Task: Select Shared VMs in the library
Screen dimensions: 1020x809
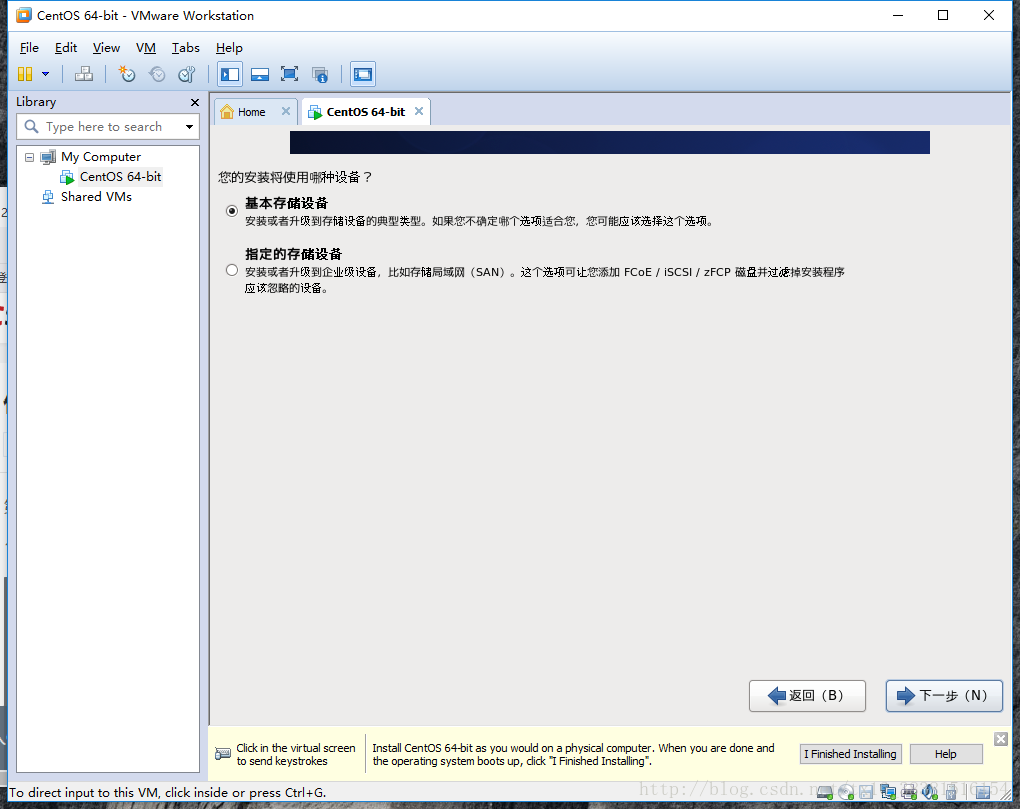Action: (x=96, y=196)
